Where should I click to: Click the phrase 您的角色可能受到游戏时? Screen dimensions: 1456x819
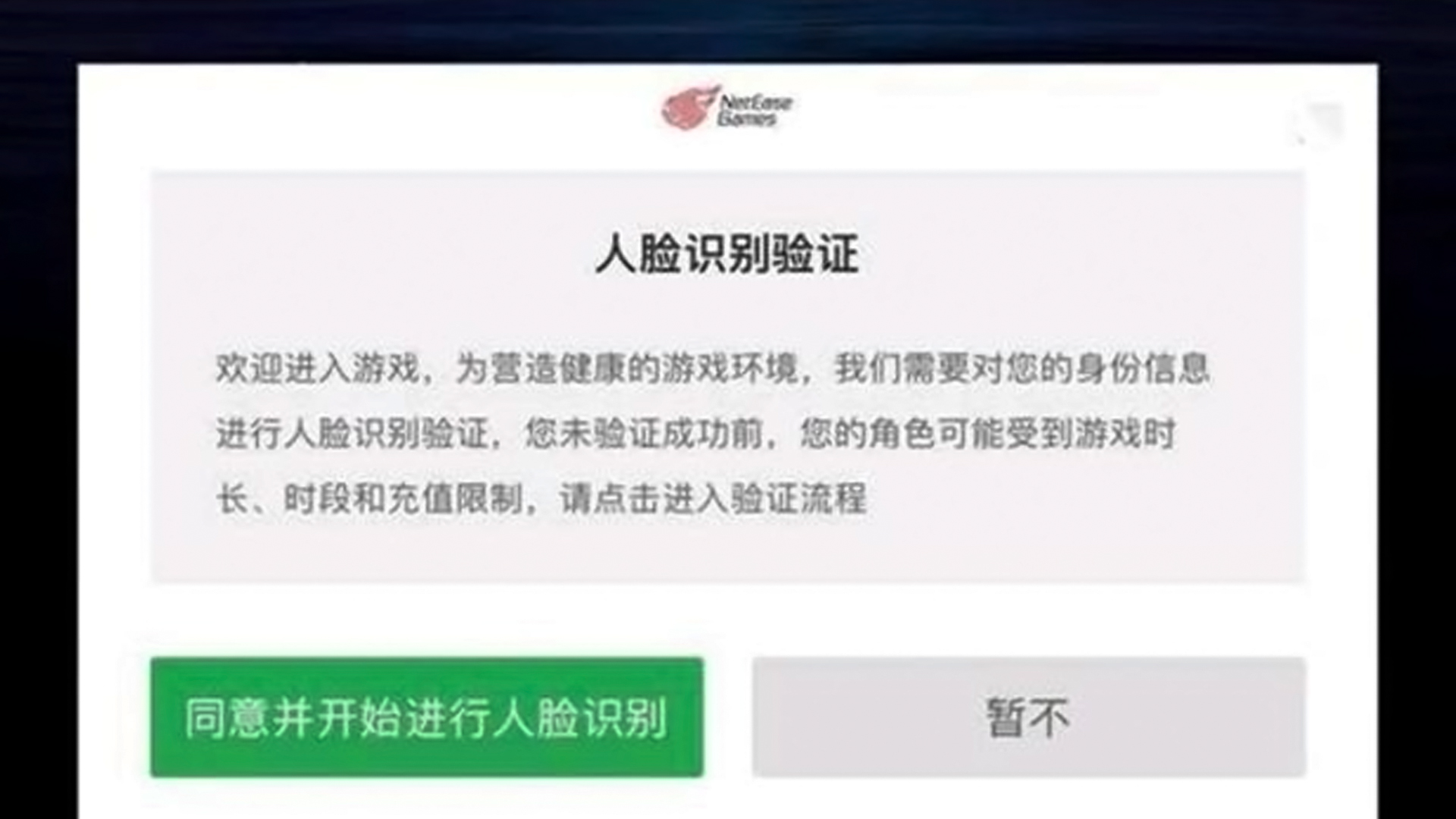point(987,434)
